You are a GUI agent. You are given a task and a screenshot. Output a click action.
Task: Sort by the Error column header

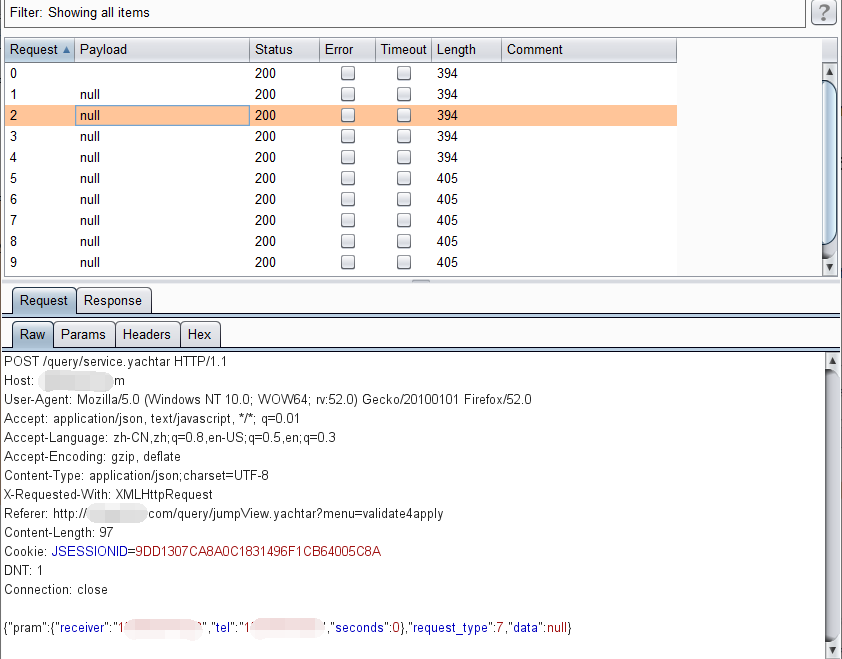347,50
